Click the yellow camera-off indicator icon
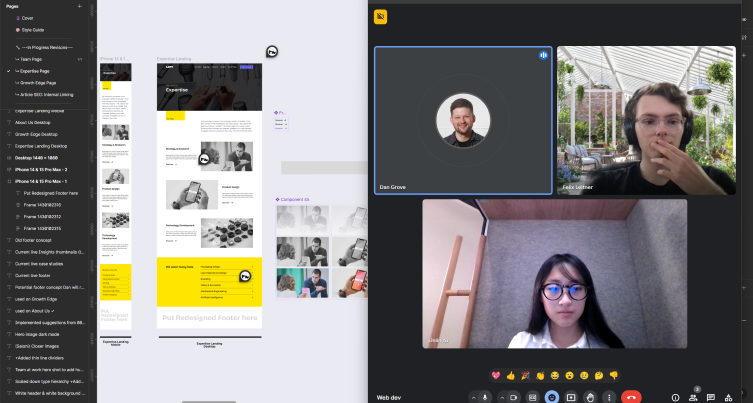Screen dimensions: 753x403 point(380,17)
